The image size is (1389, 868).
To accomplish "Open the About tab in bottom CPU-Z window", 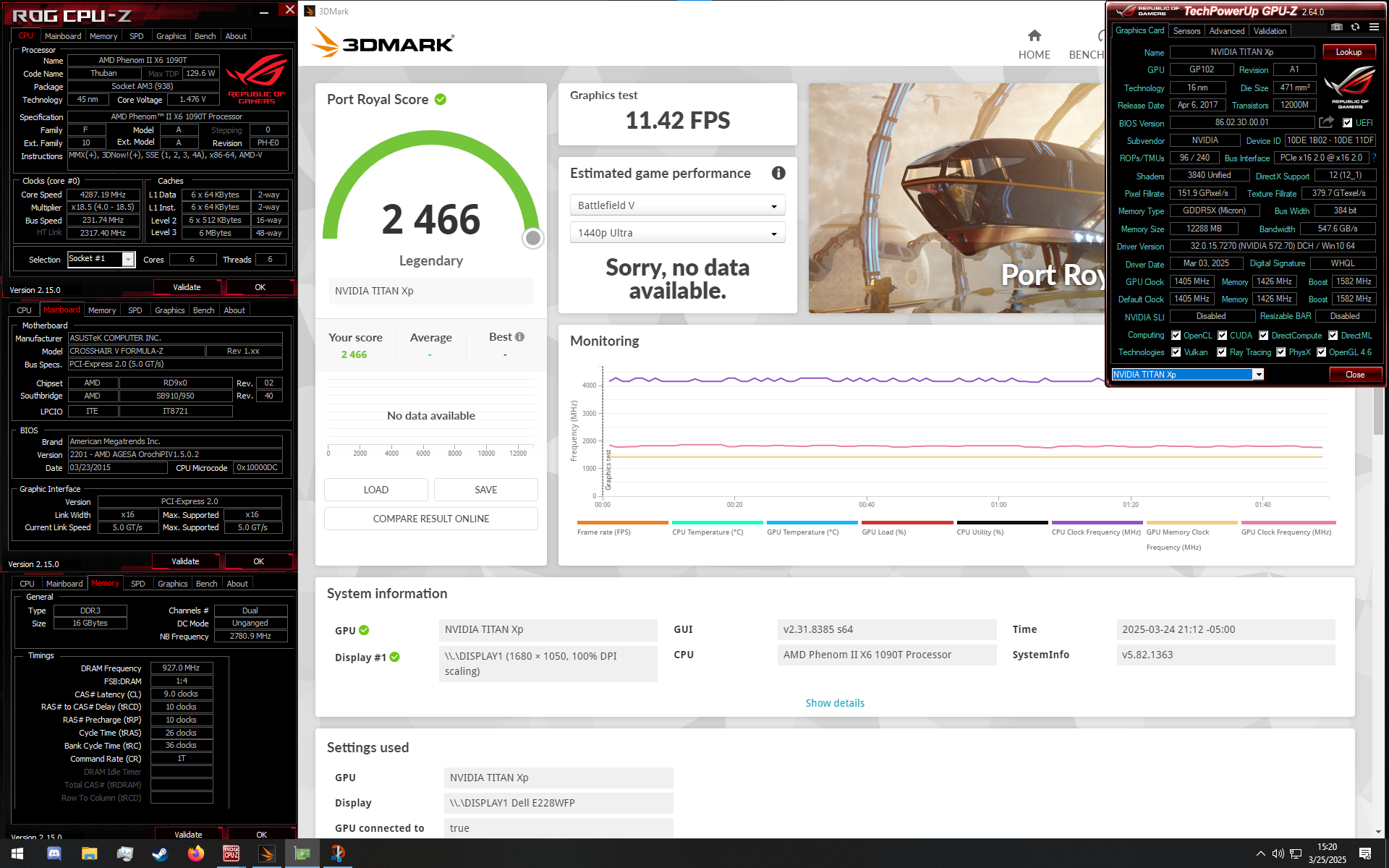I will pyautogui.click(x=237, y=584).
